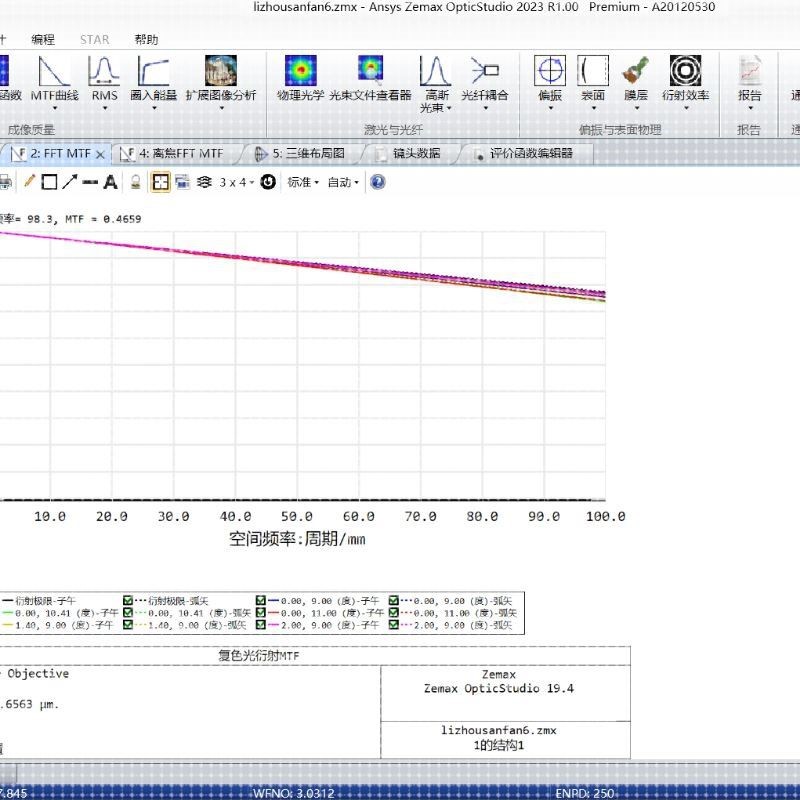Expand the 3 x 4 grid dropdown
The width and height of the screenshot is (800, 800).
pyautogui.click(x=237, y=182)
